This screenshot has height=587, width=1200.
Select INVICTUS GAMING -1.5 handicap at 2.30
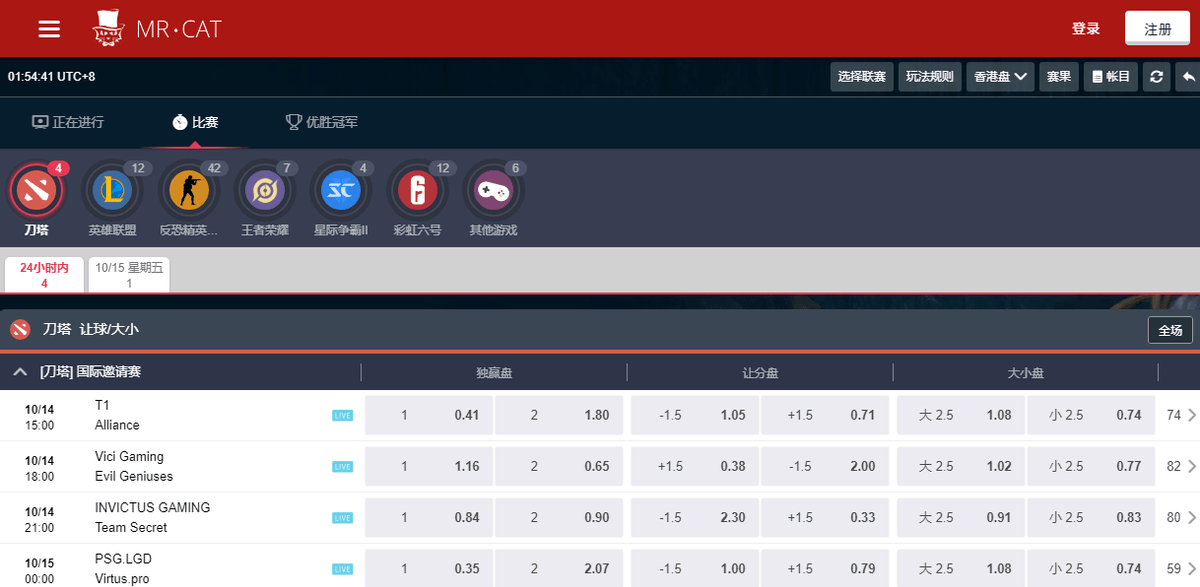point(694,517)
